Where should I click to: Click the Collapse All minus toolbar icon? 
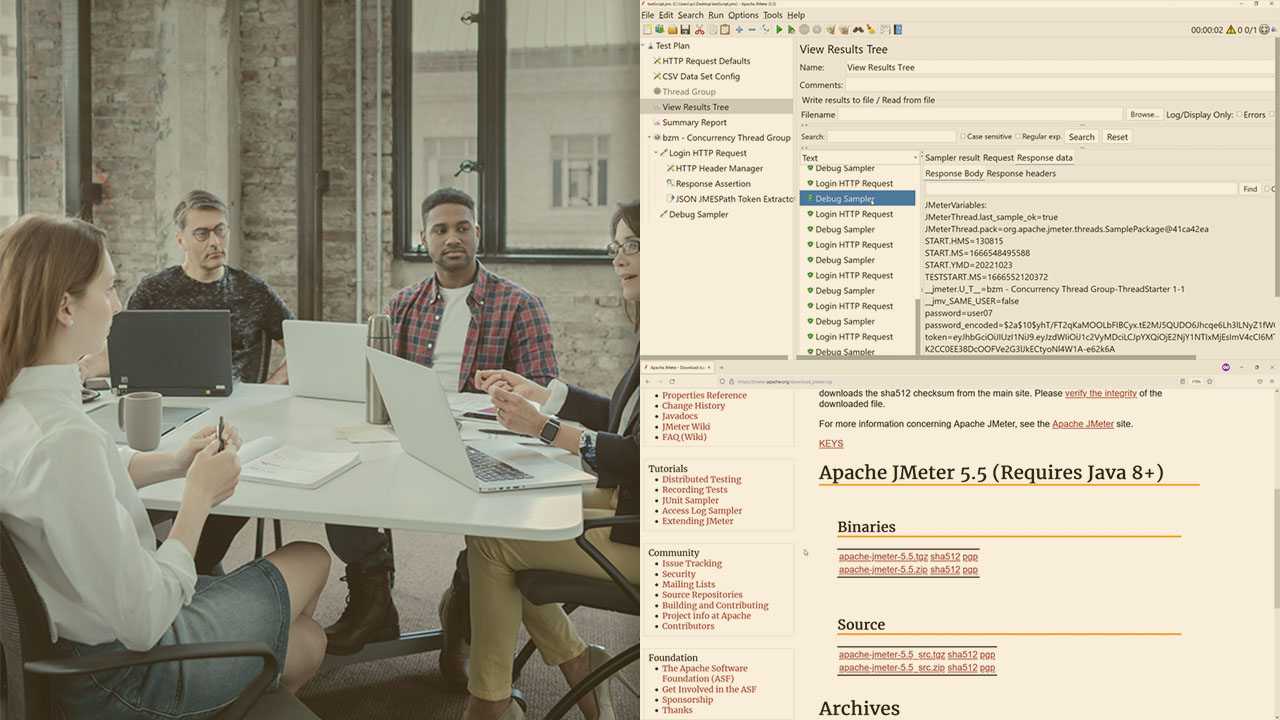[x=752, y=30]
